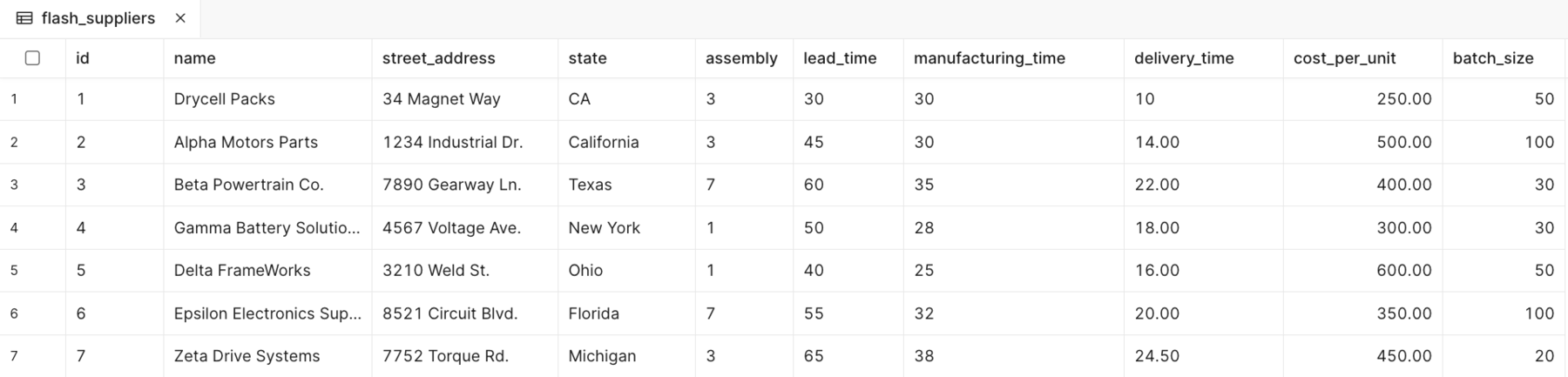Toggle the select-all rows checkbox

click(x=32, y=58)
